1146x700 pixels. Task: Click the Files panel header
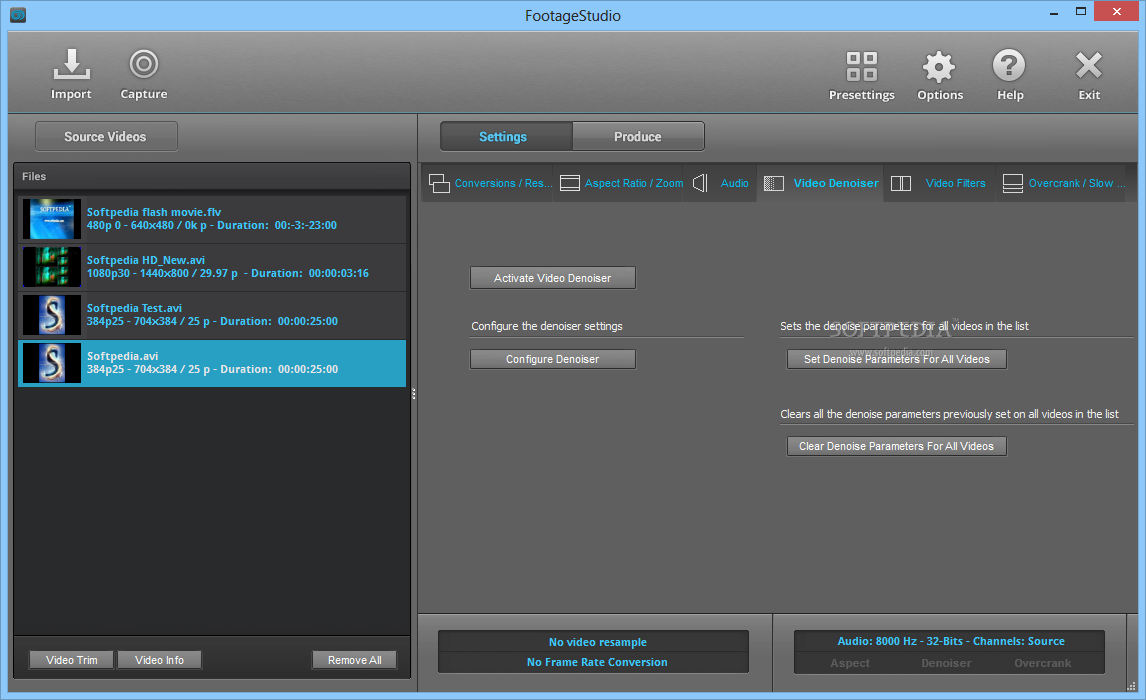click(212, 176)
